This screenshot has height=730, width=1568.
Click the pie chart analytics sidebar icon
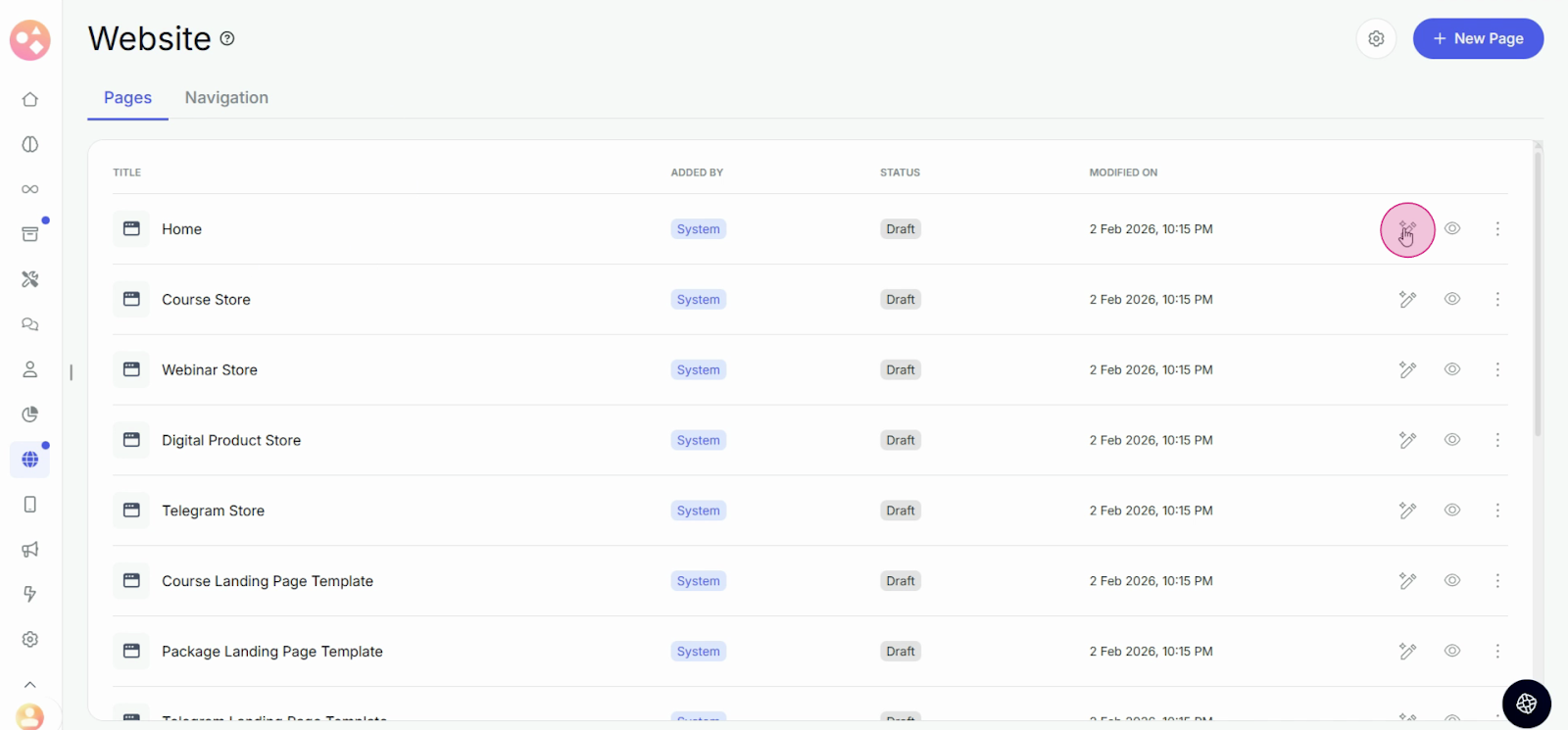(30, 414)
